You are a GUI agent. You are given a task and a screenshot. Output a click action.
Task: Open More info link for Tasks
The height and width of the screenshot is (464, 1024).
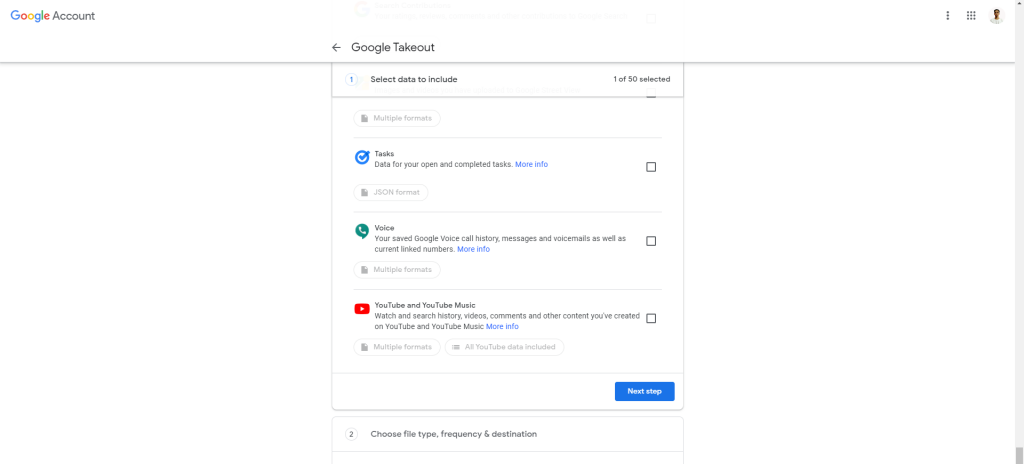pyautogui.click(x=532, y=165)
